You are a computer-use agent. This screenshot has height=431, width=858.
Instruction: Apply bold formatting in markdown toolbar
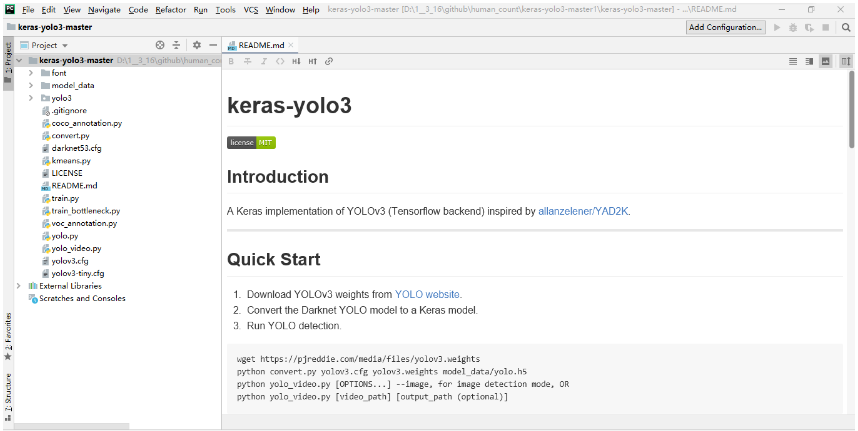(231, 61)
